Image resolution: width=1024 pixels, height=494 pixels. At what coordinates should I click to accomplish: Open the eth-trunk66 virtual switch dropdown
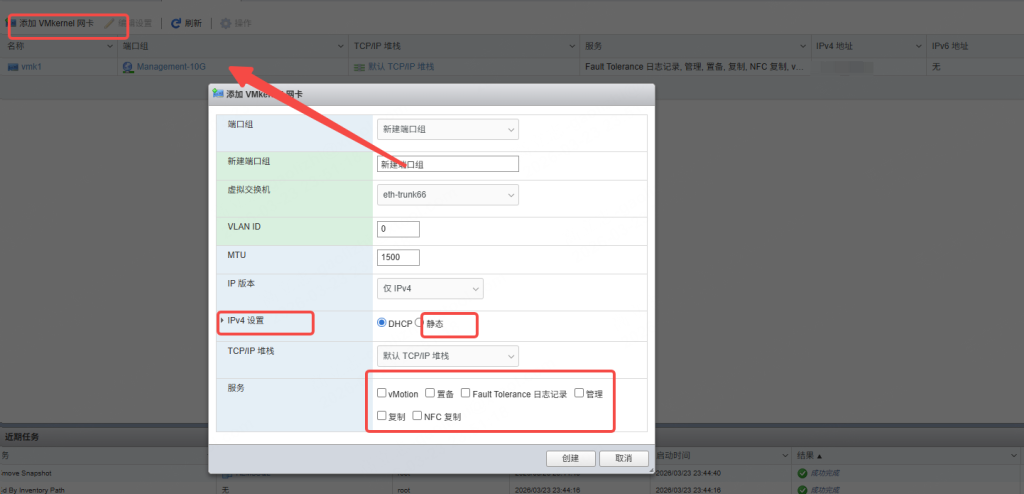pyautogui.click(x=447, y=194)
